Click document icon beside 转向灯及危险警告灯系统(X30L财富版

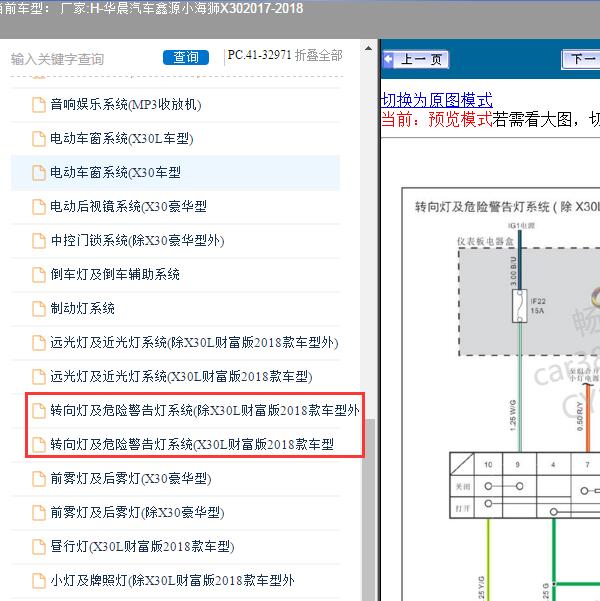pyautogui.click(x=39, y=445)
